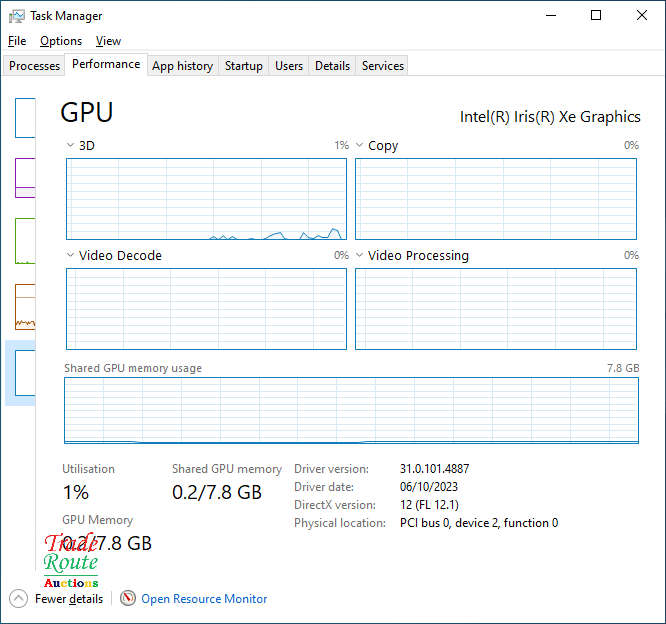Switch to the Startup tab
Viewport: 666px width, 624px height.
click(x=244, y=66)
